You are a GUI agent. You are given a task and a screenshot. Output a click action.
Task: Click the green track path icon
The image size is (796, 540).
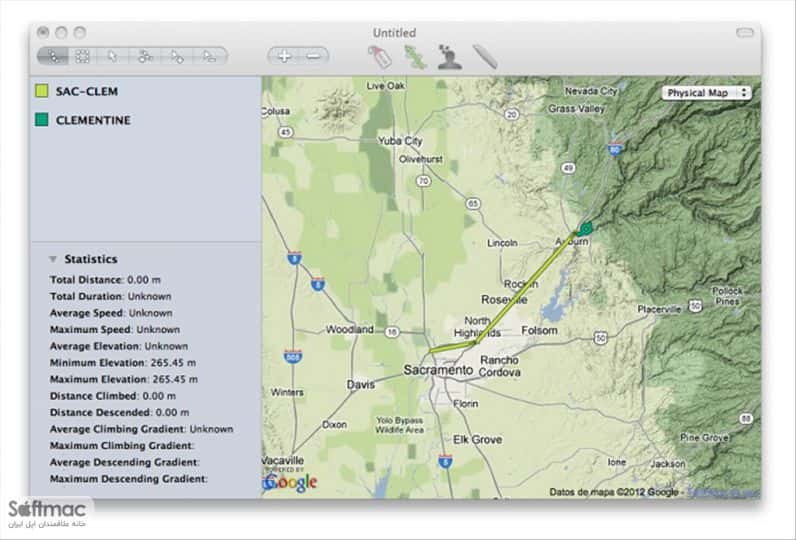[414, 56]
